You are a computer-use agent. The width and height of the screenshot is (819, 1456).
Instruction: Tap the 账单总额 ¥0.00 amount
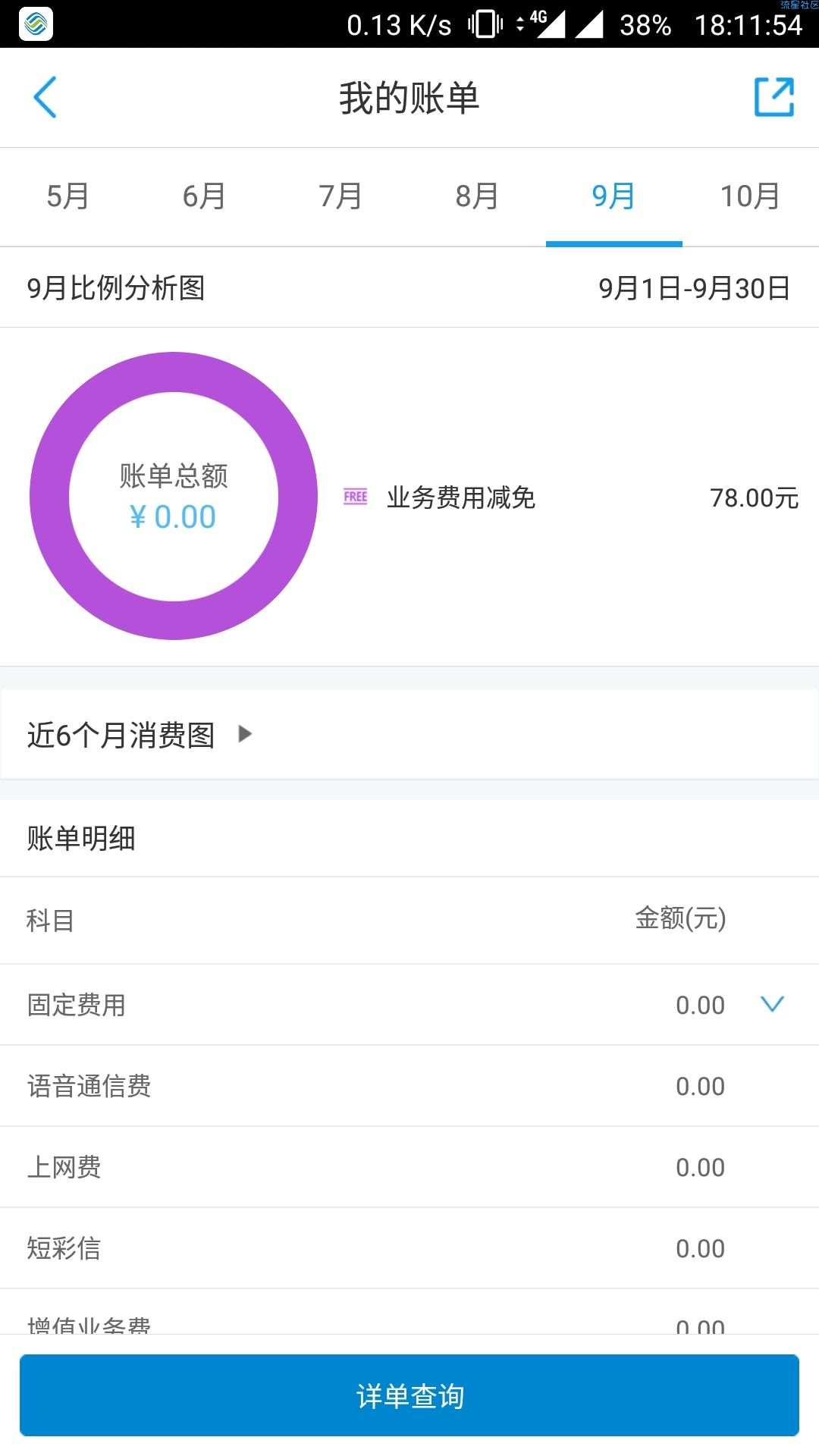pyautogui.click(x=174, y=516)
